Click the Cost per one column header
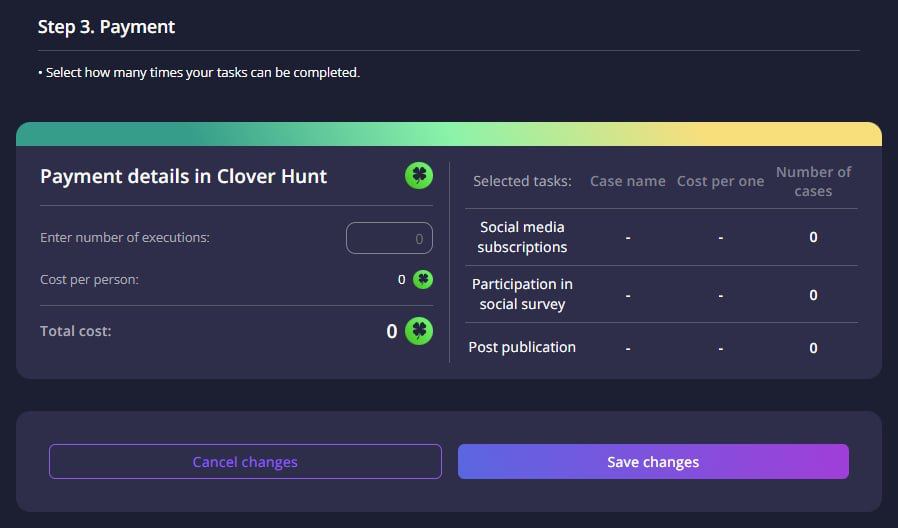The height and width of the screenshot is (528, 898). [720, 181]
